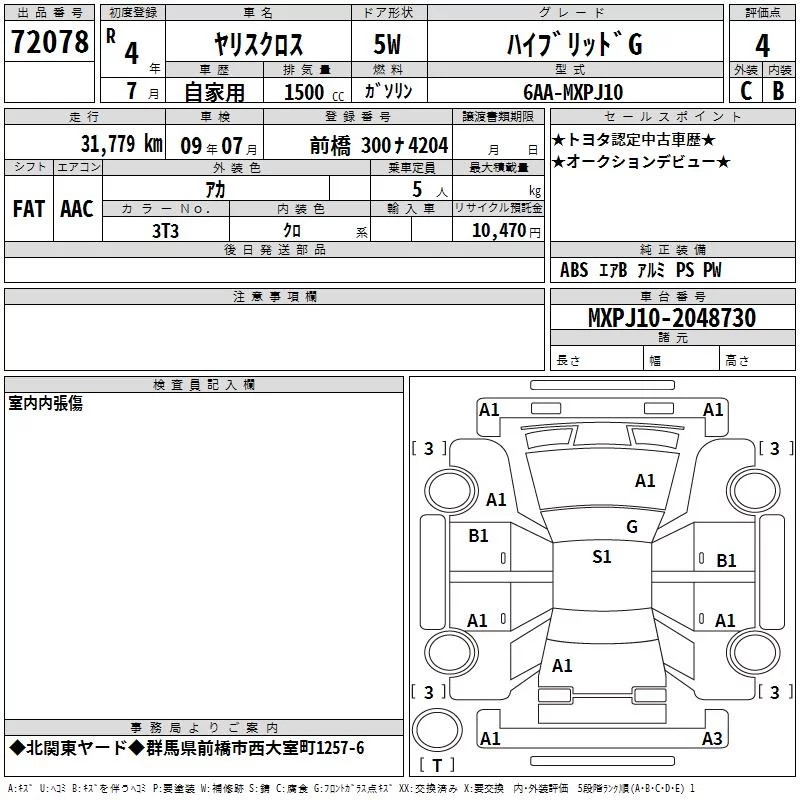Select the inspector note 室内内張傷
The width and height of the screenshot is (800, 800).
coord(45,403)
